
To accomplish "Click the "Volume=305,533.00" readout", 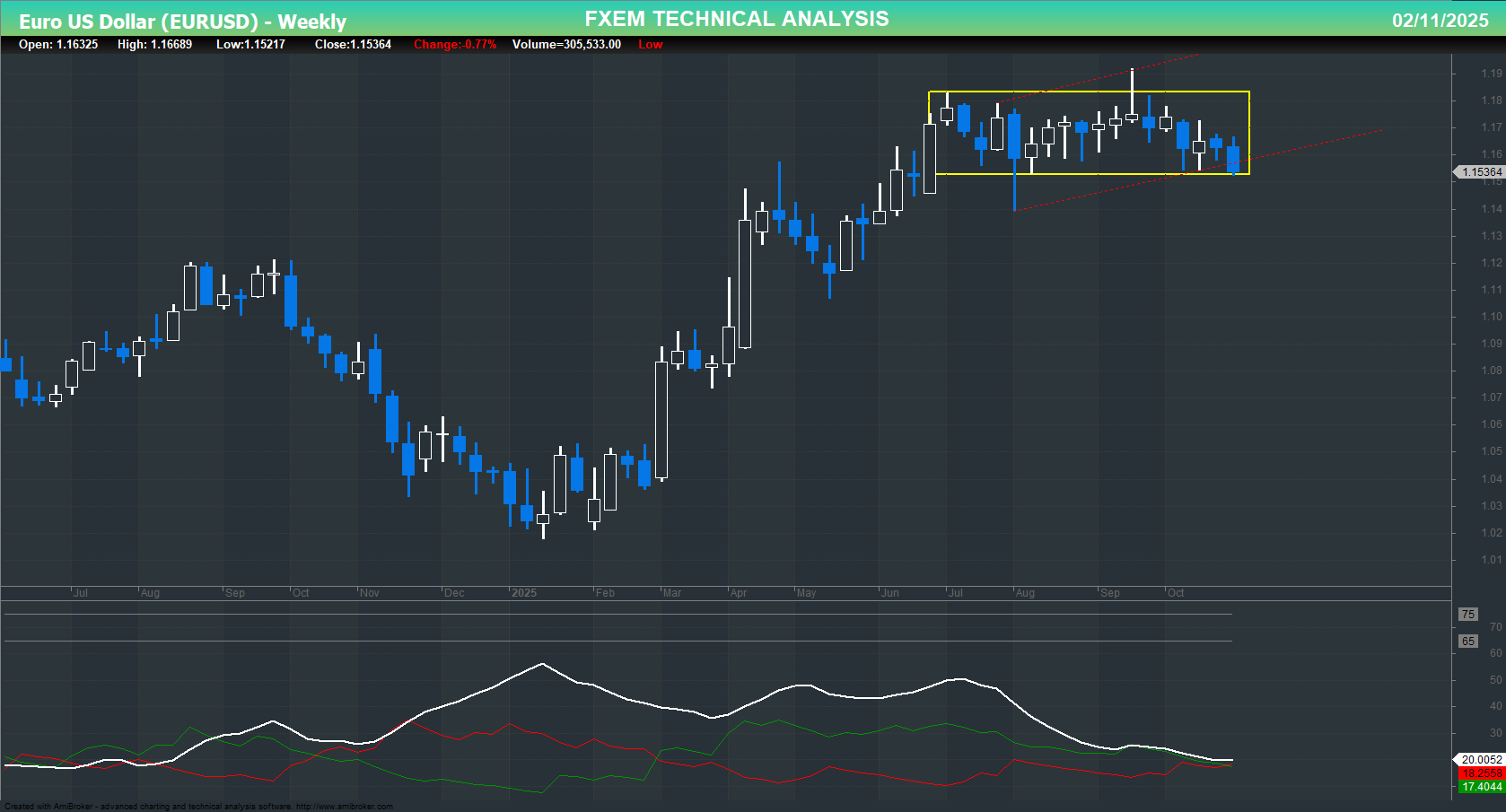I will pyautogui.click(x=568, y=44).
